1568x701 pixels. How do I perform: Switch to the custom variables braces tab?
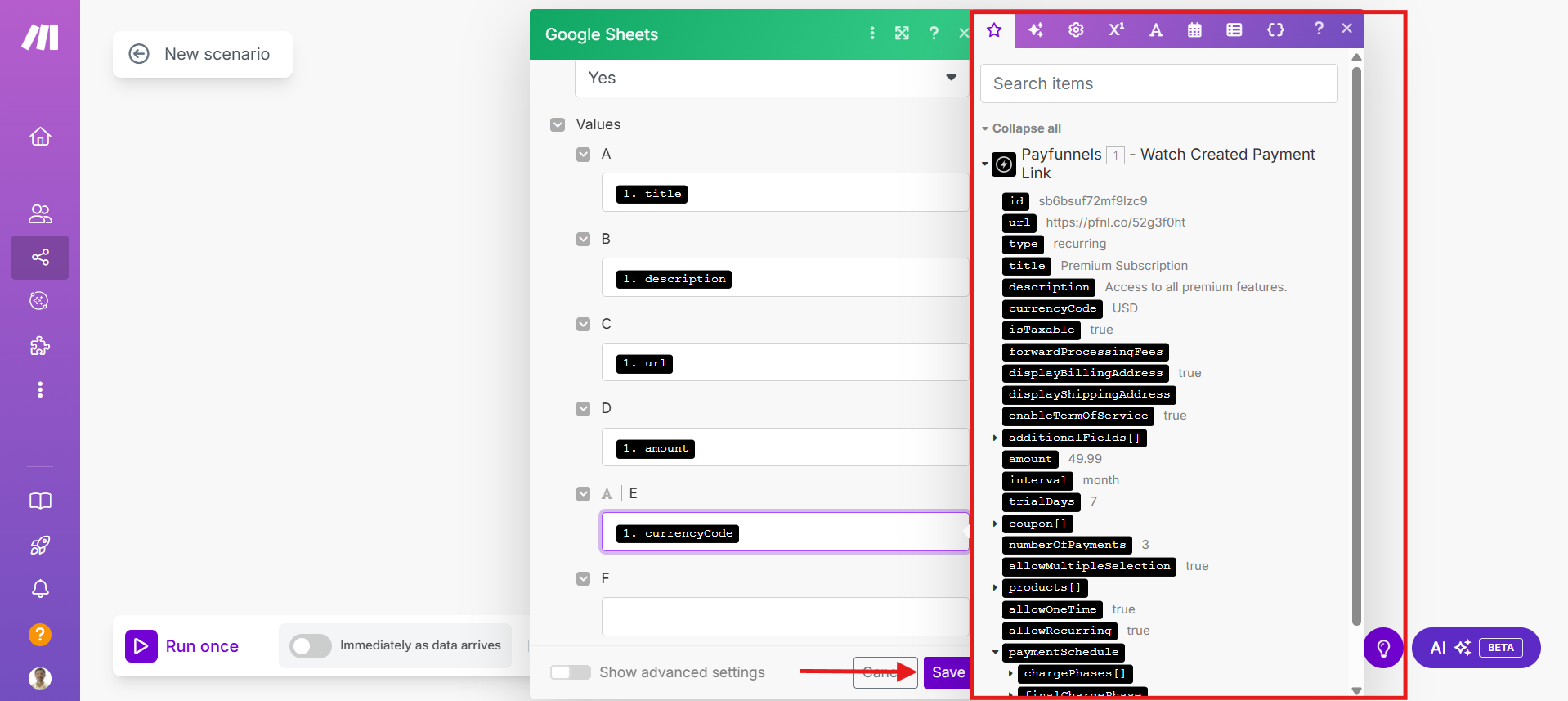1275,30
